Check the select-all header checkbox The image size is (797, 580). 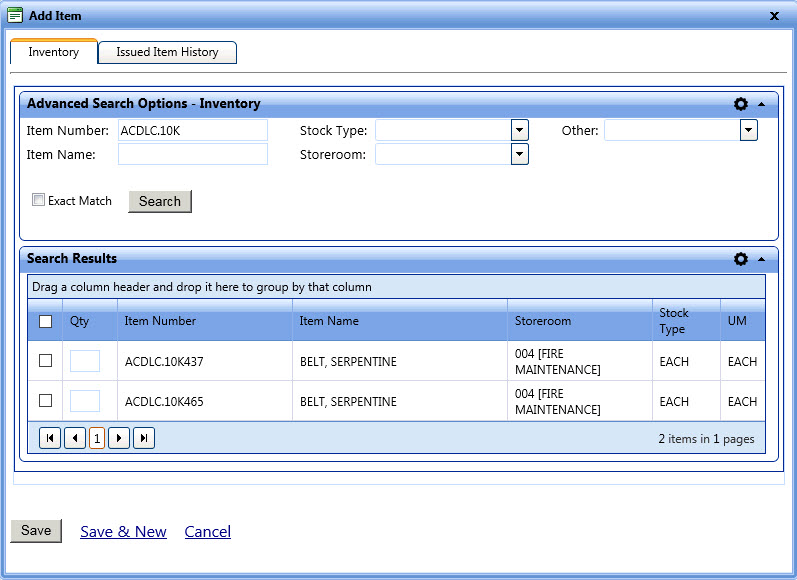pos(45,321)
